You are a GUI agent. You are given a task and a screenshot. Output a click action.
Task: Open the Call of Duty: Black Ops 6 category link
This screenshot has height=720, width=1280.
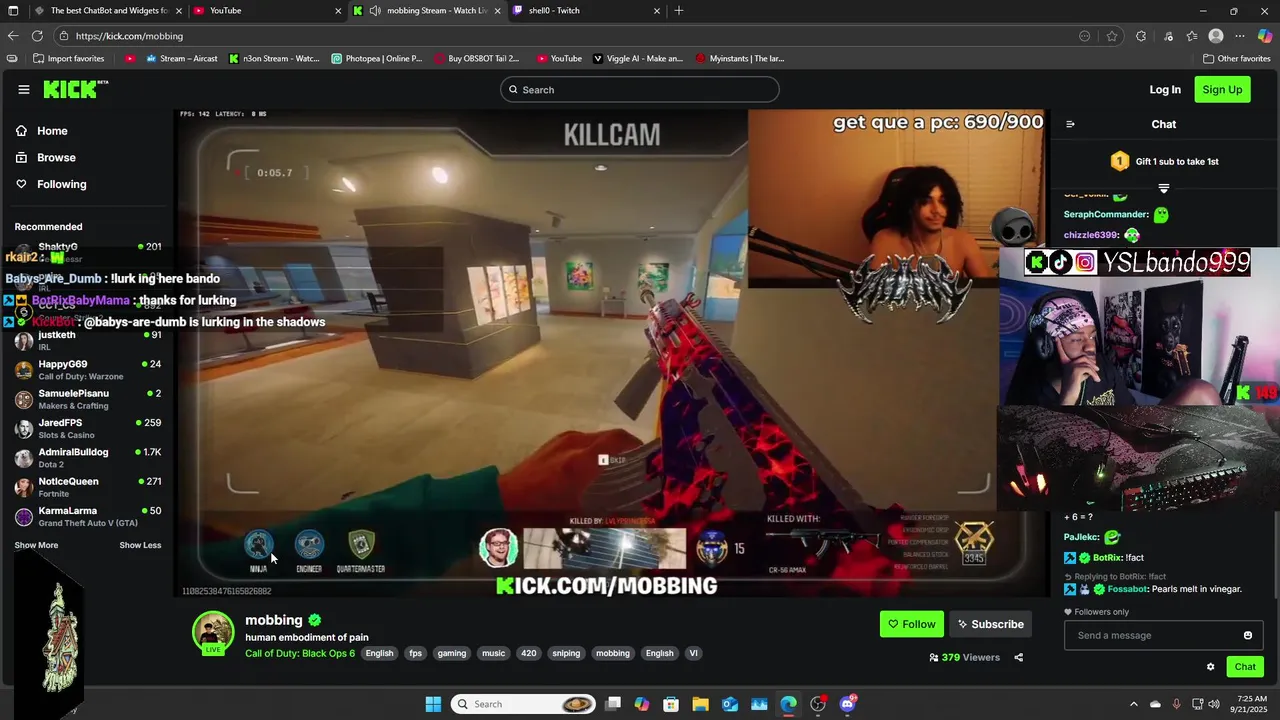click(x=300, y=653)
